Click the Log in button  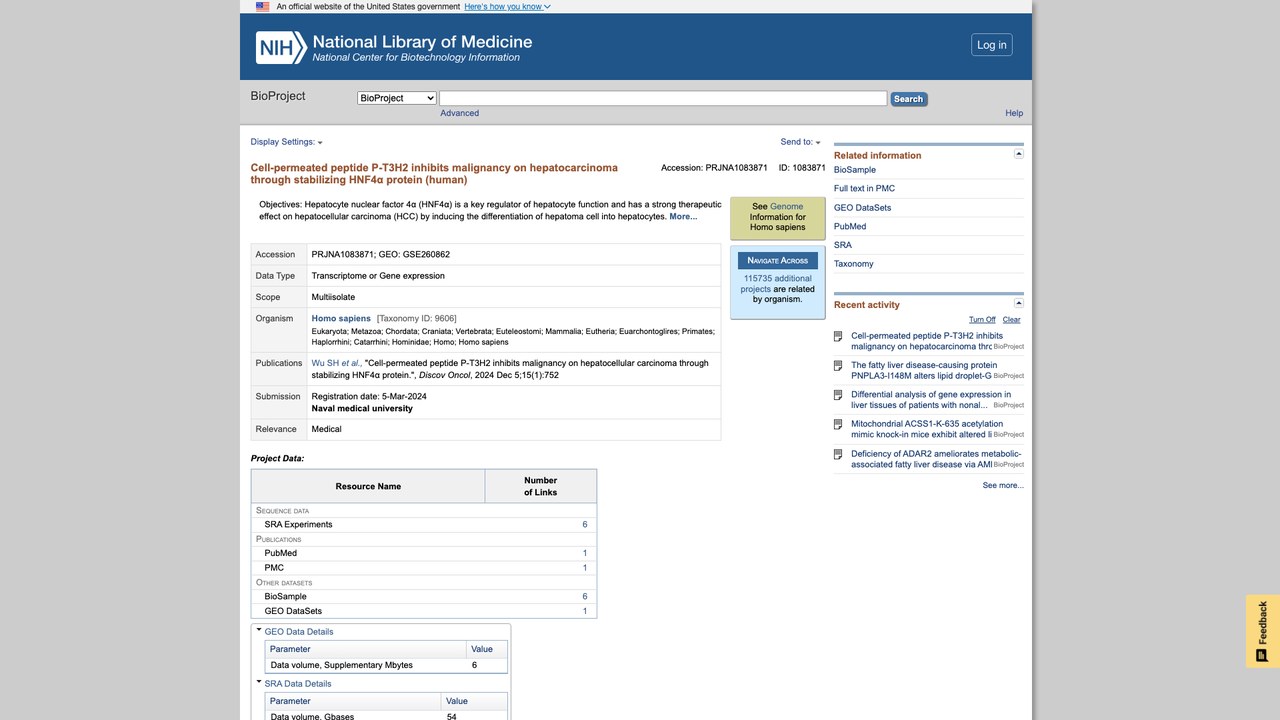[992, 45]
